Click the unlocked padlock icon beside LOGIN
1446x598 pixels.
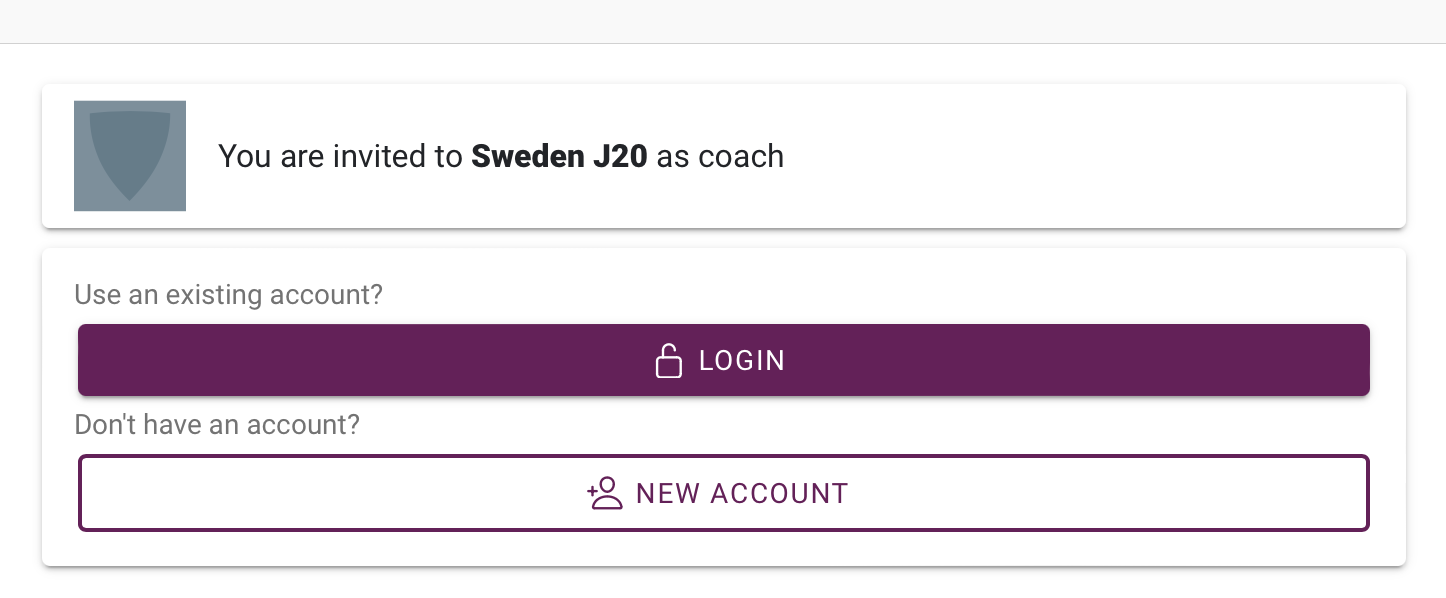point(668,360)
